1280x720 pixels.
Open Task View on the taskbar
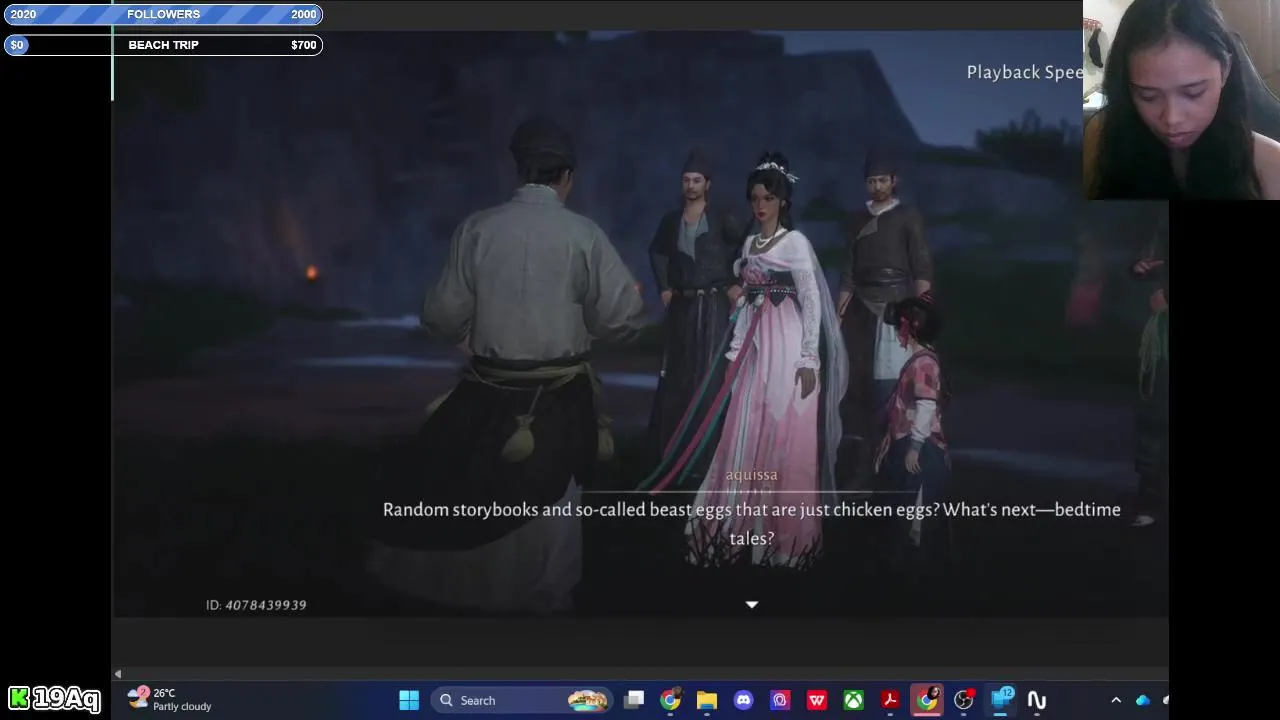point(634,700)
